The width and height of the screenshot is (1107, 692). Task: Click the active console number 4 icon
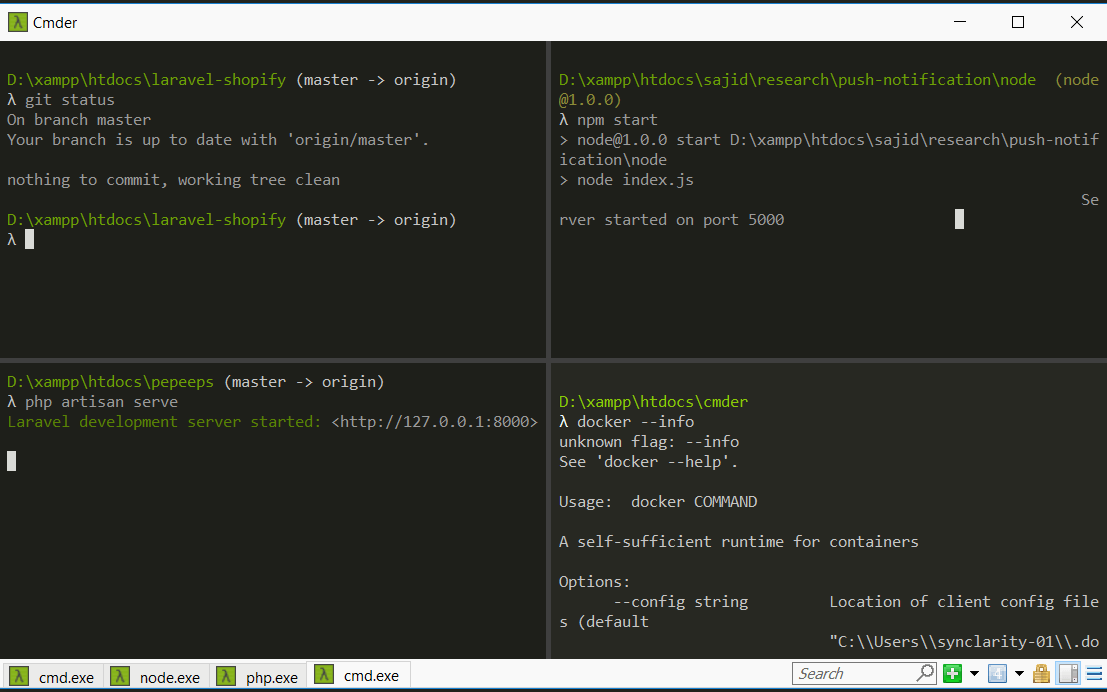997,674
